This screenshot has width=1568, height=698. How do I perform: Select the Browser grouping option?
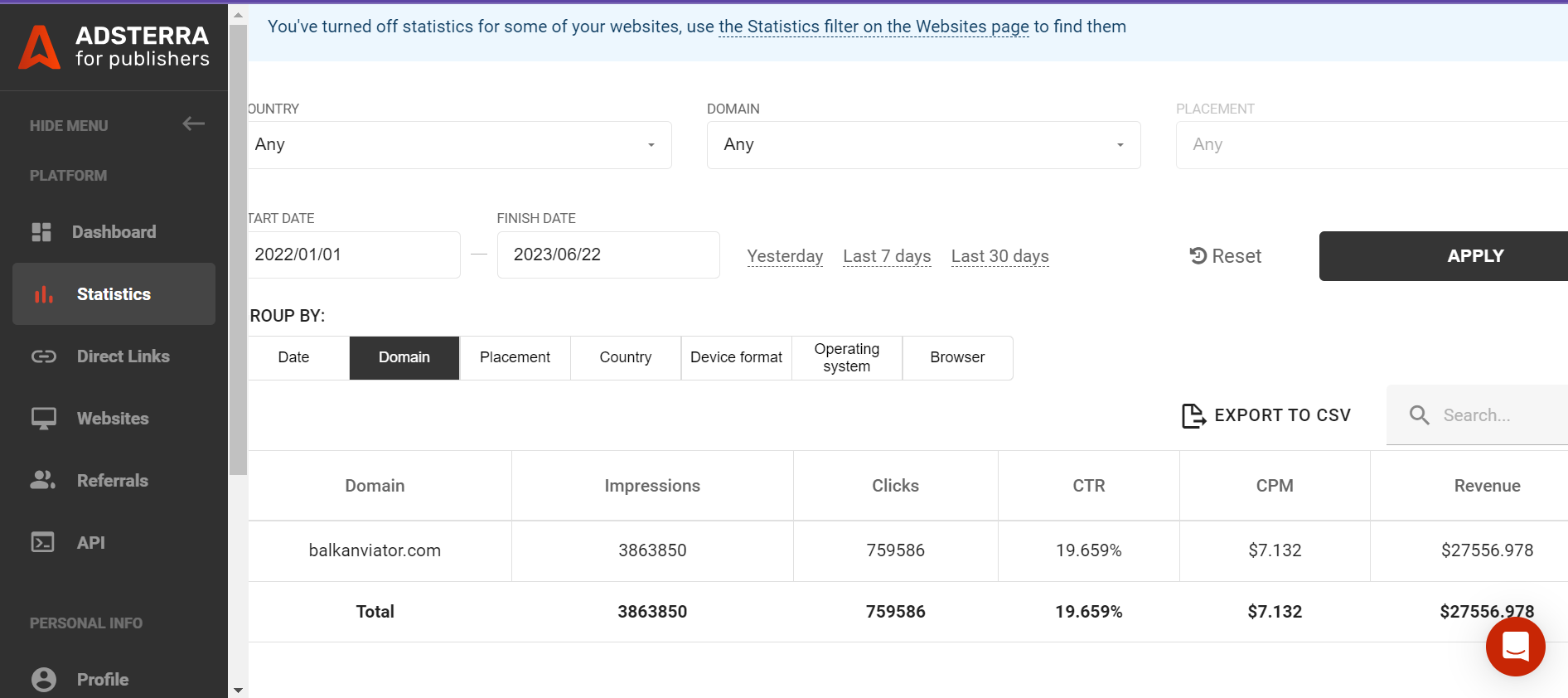tap(957, 357)
